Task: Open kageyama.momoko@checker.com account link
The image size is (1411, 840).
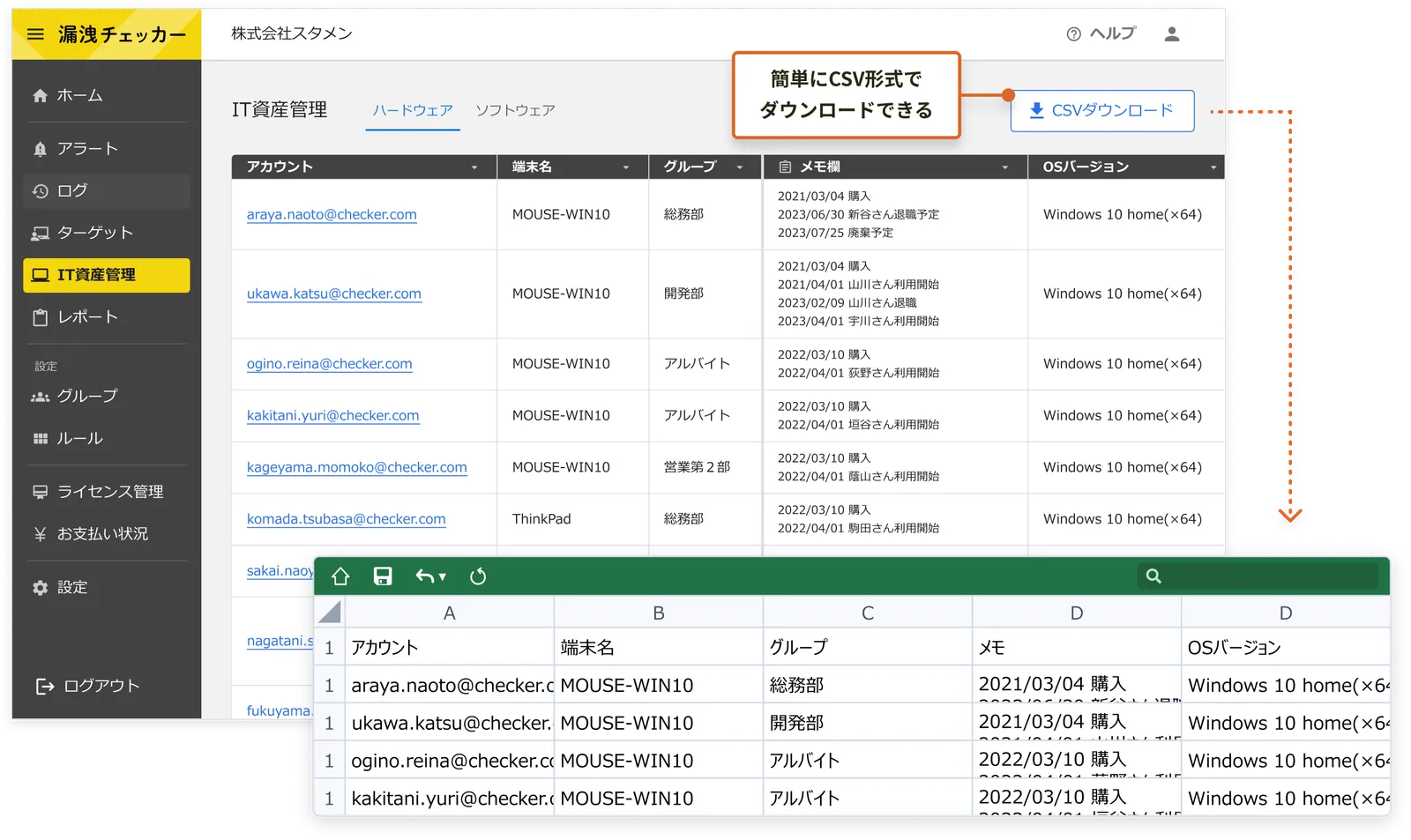Action: pyautogui.click(x=357, y=467)
